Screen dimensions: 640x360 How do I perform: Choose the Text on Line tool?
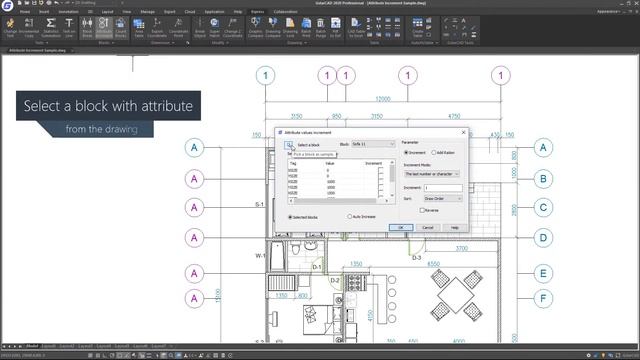coord(69,27)
